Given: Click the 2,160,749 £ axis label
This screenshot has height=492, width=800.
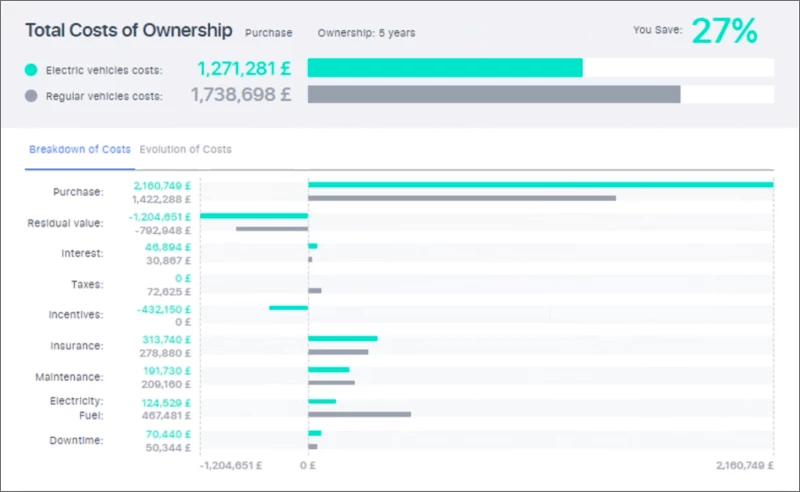Looking at the screenshot, I should click(745, 465).
